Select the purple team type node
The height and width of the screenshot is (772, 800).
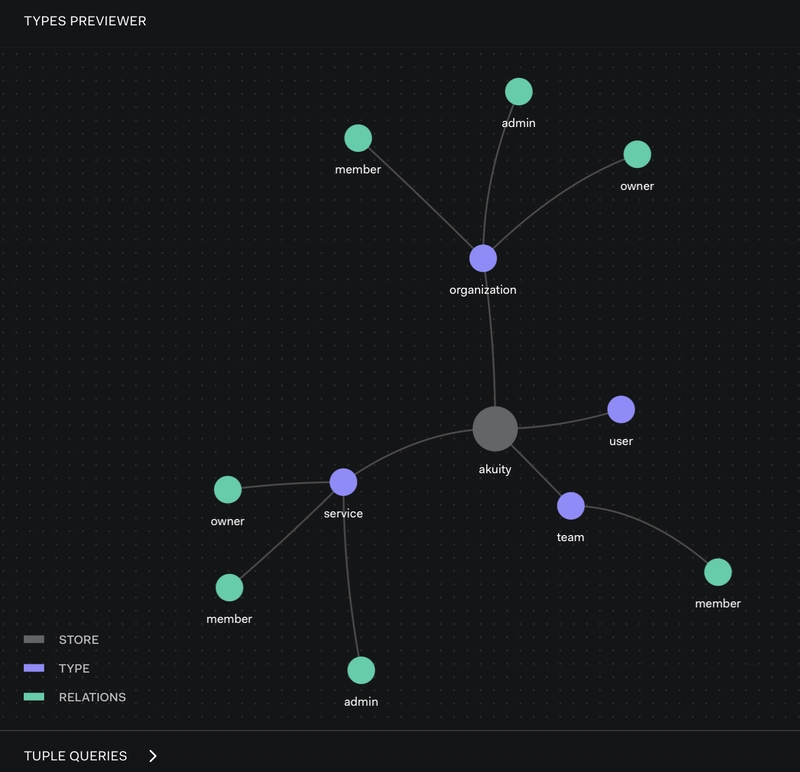[570, 506]
